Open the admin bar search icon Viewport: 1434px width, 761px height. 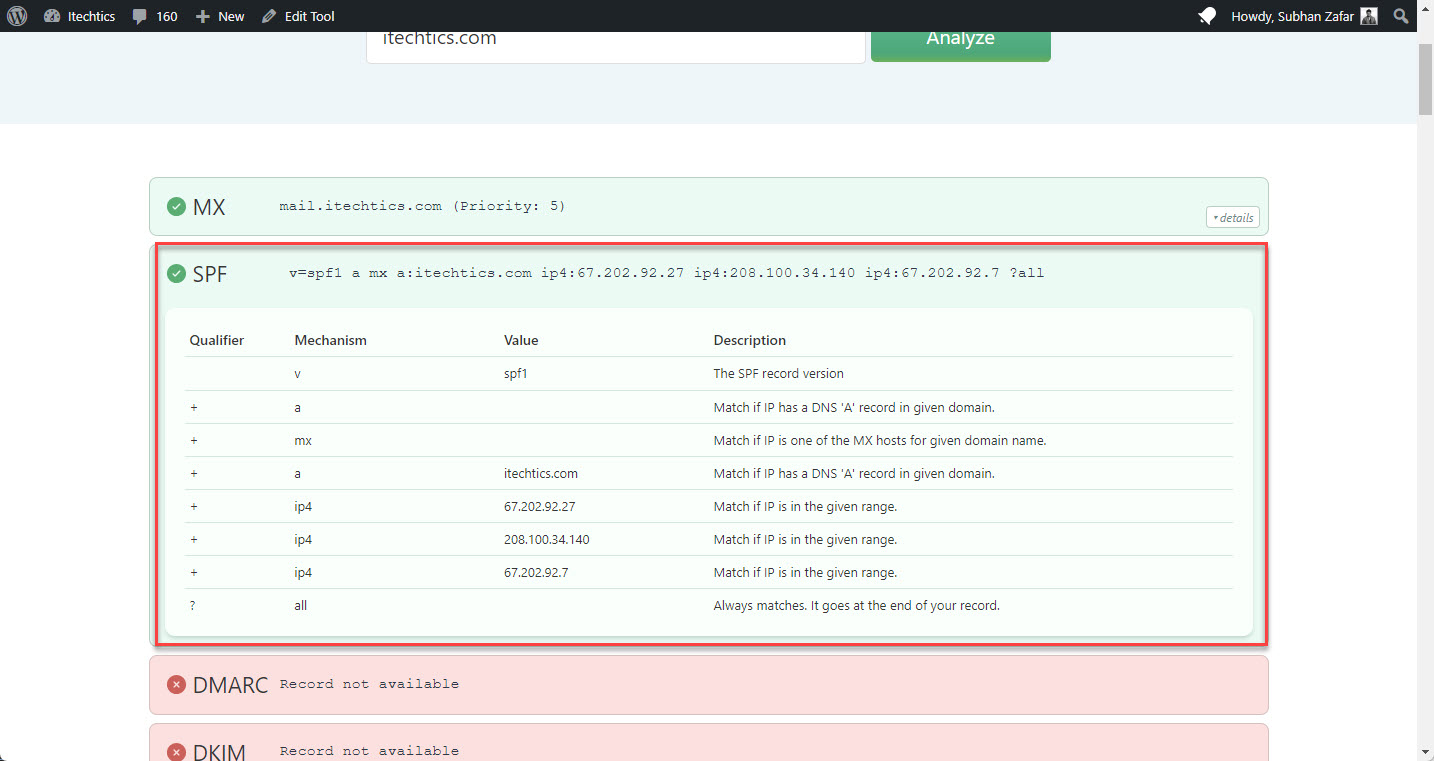[x=1401, y=16]
